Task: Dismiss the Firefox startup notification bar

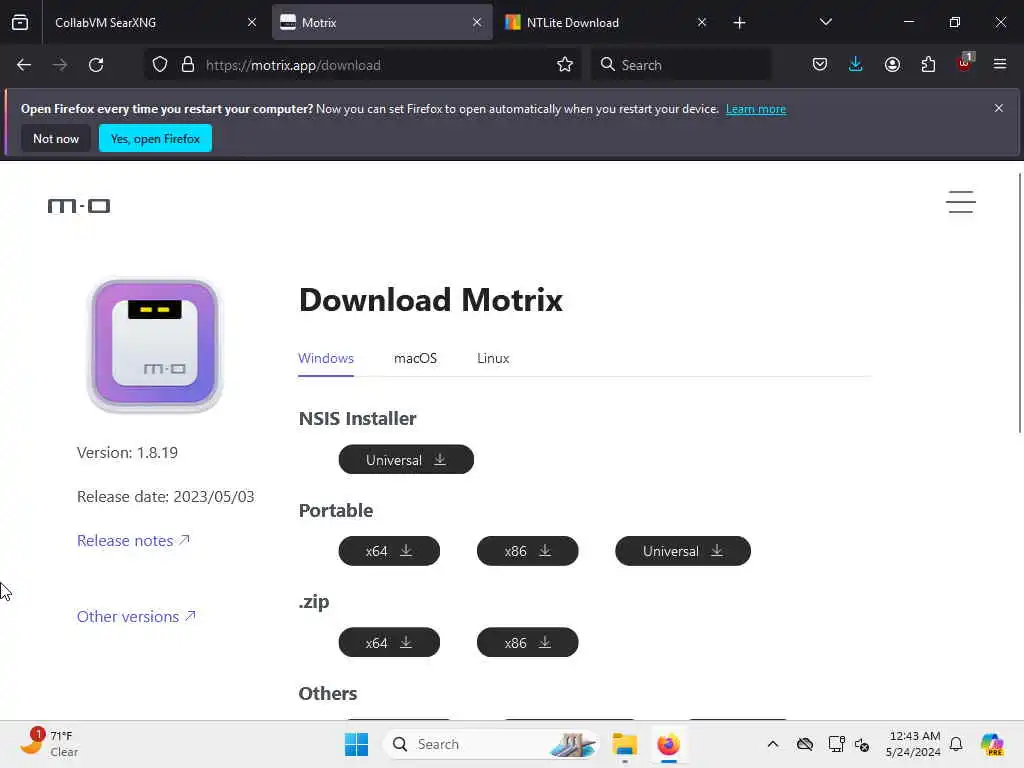Action: (999, 108)
